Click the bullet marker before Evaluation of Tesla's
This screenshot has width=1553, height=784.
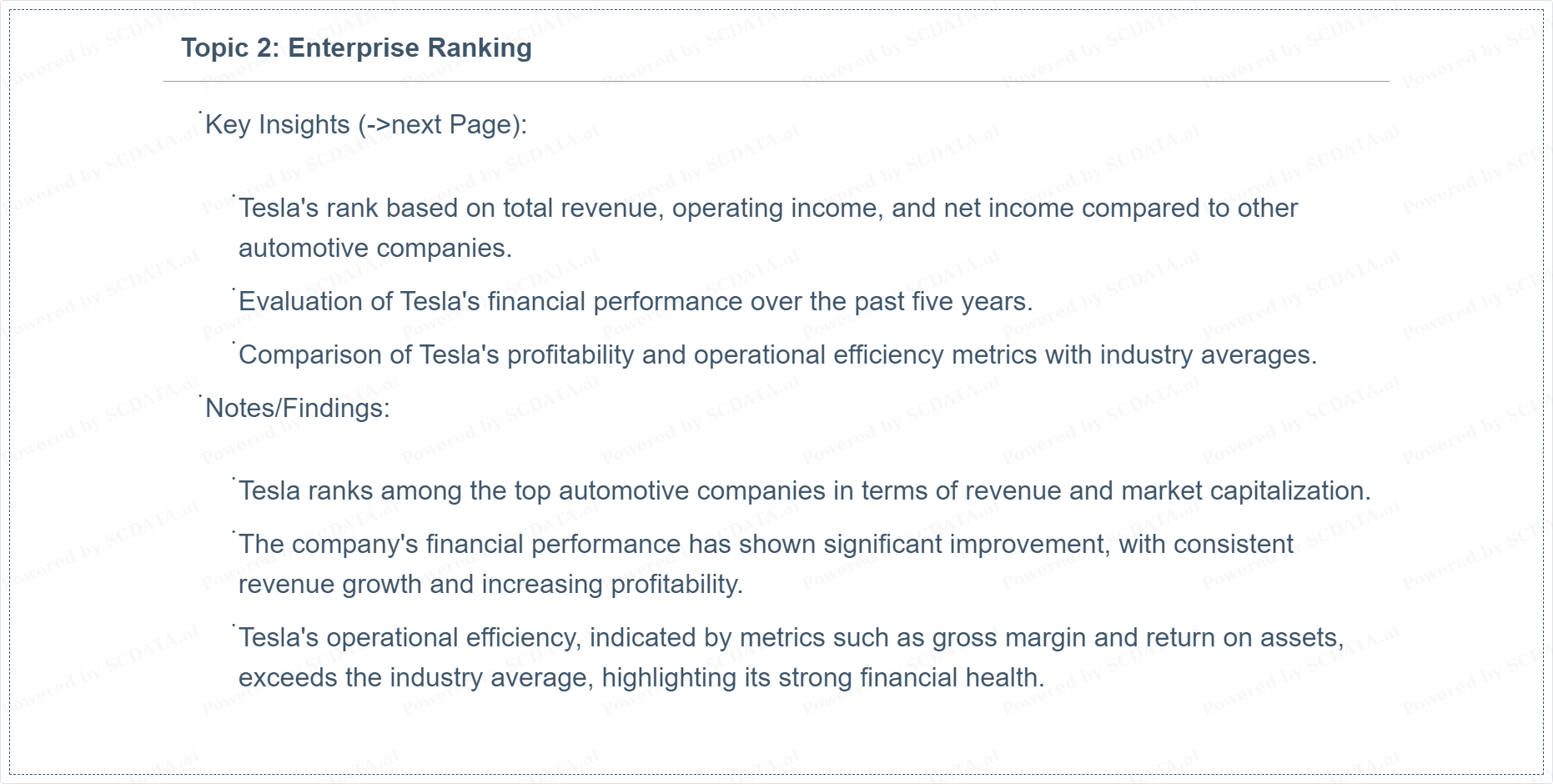click(x=234, y=289)
